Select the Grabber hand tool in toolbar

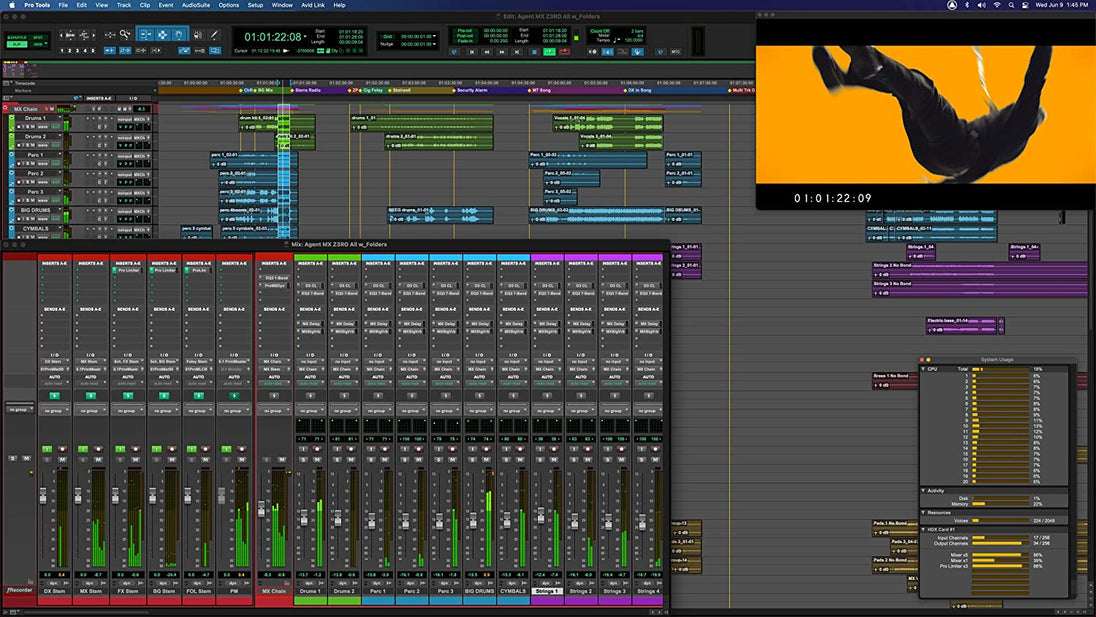[x=180, y=35]
